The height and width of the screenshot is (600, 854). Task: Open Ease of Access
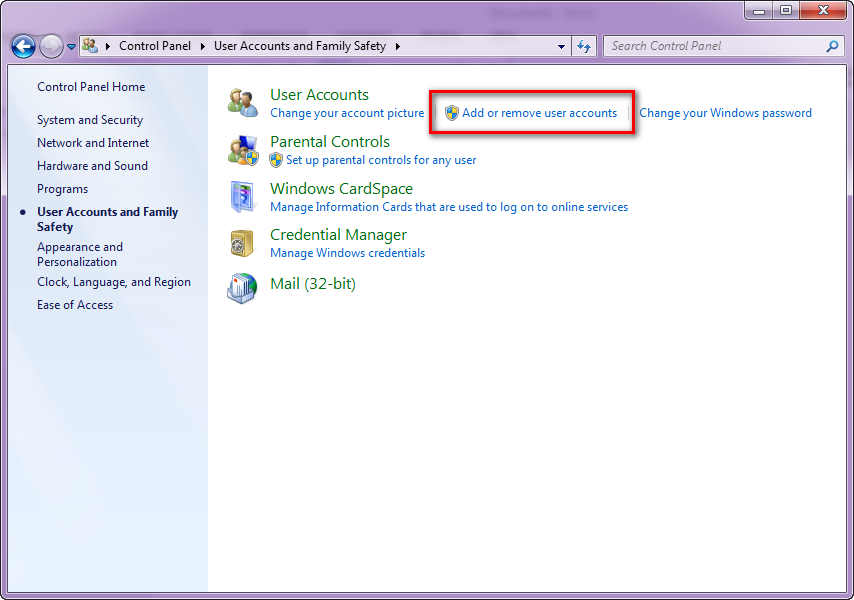(75, 305)
